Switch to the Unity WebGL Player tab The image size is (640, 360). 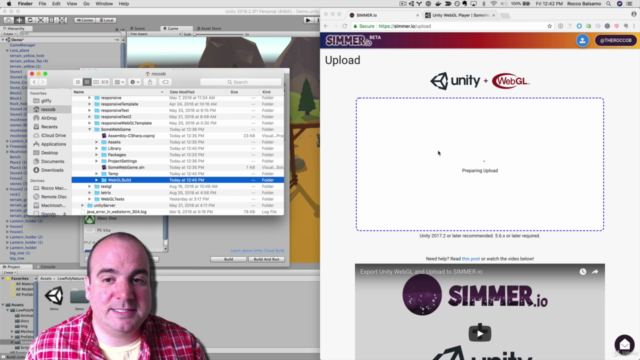coord(459,15)
